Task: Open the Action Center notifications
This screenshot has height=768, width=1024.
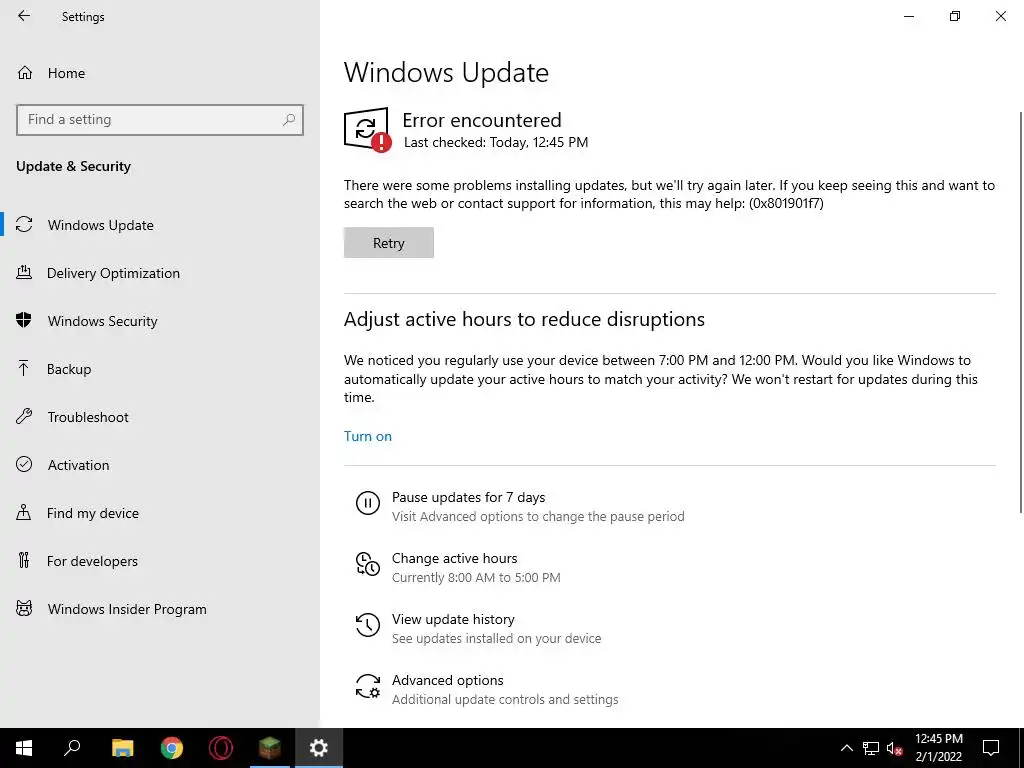Action: [991, 748]
